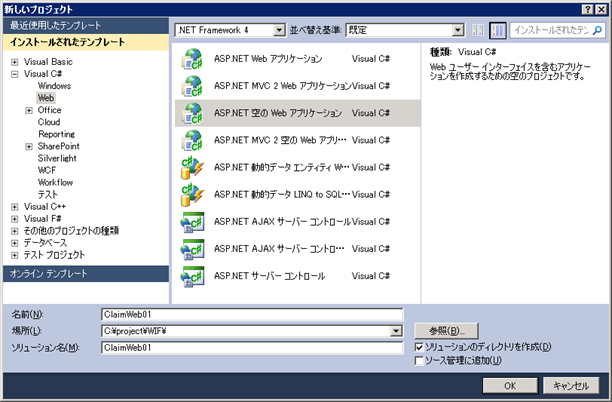Screen dimensions: 612x402
Task: Click the installed templates search box
Action: click(551, 30)
